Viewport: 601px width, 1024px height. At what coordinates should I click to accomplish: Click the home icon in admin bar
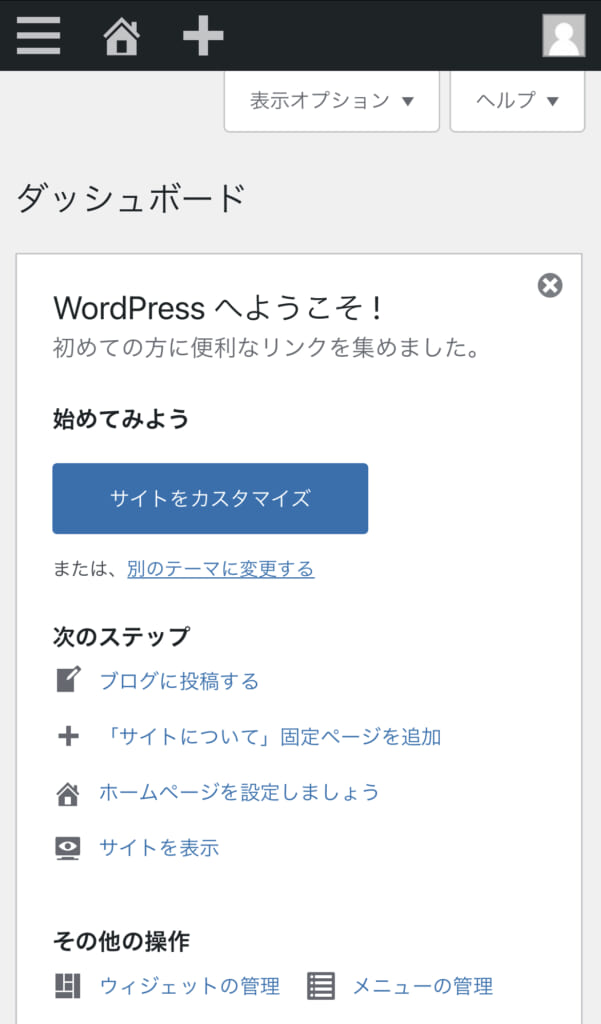[121, 37]
